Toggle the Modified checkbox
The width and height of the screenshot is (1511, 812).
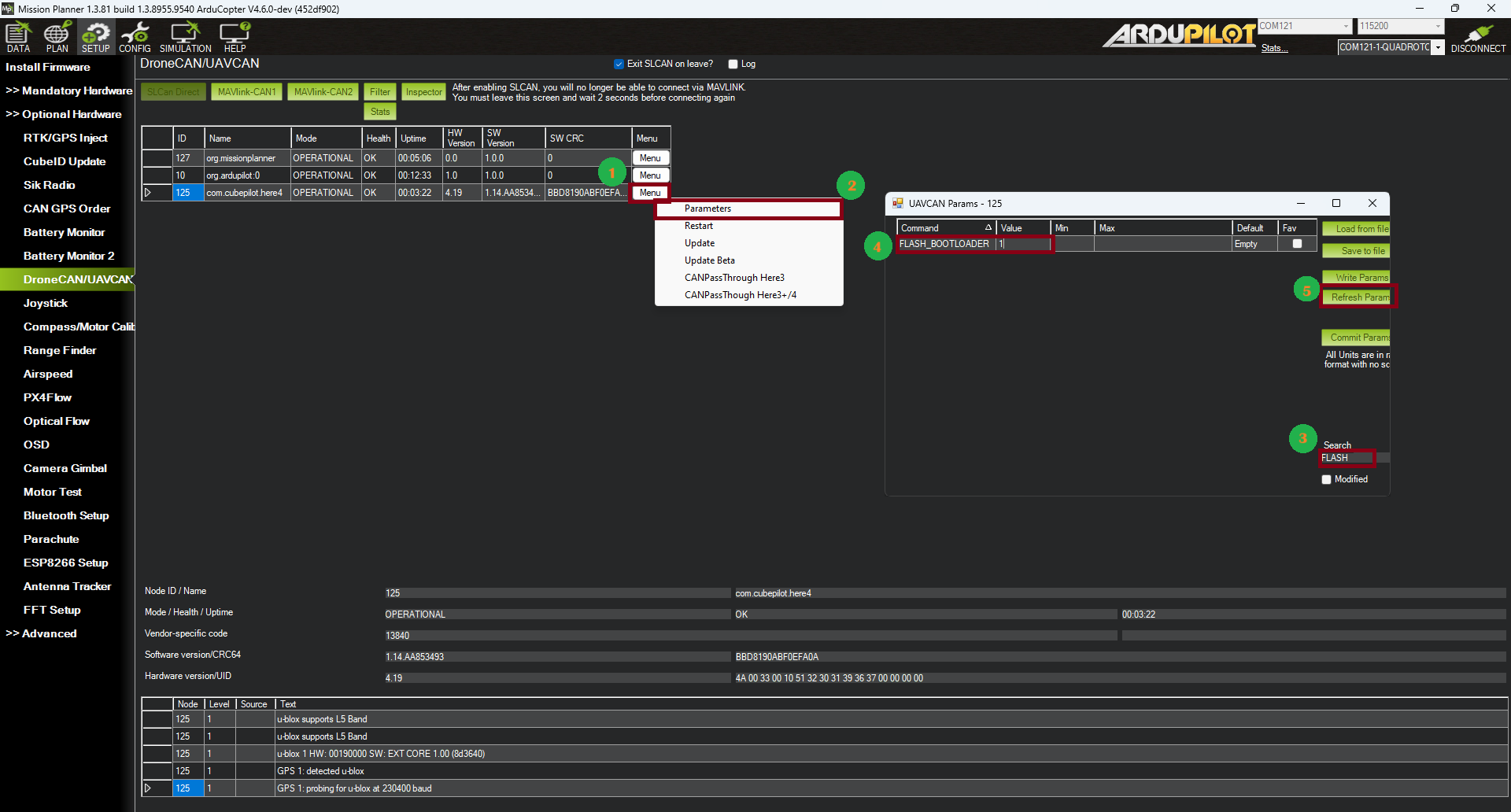pos(1326,479)
